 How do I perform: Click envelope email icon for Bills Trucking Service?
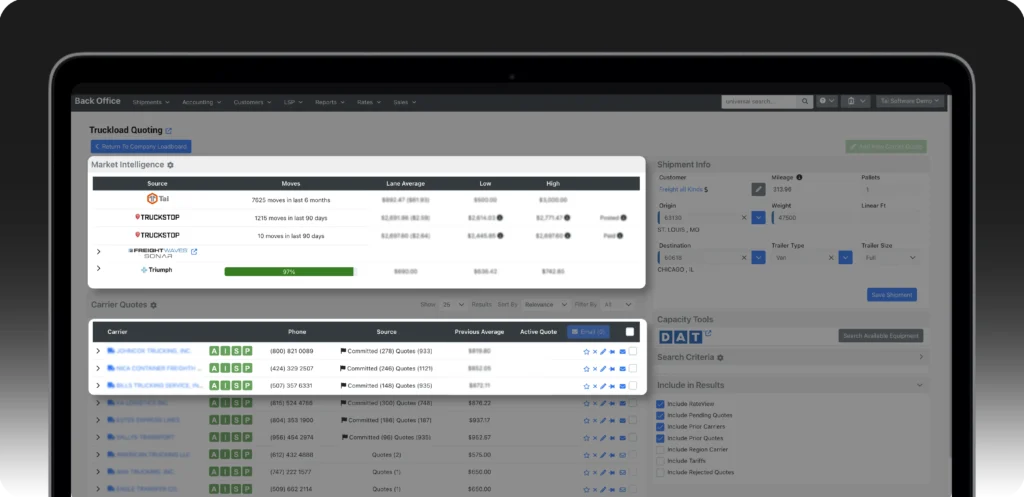coord(621,385)
